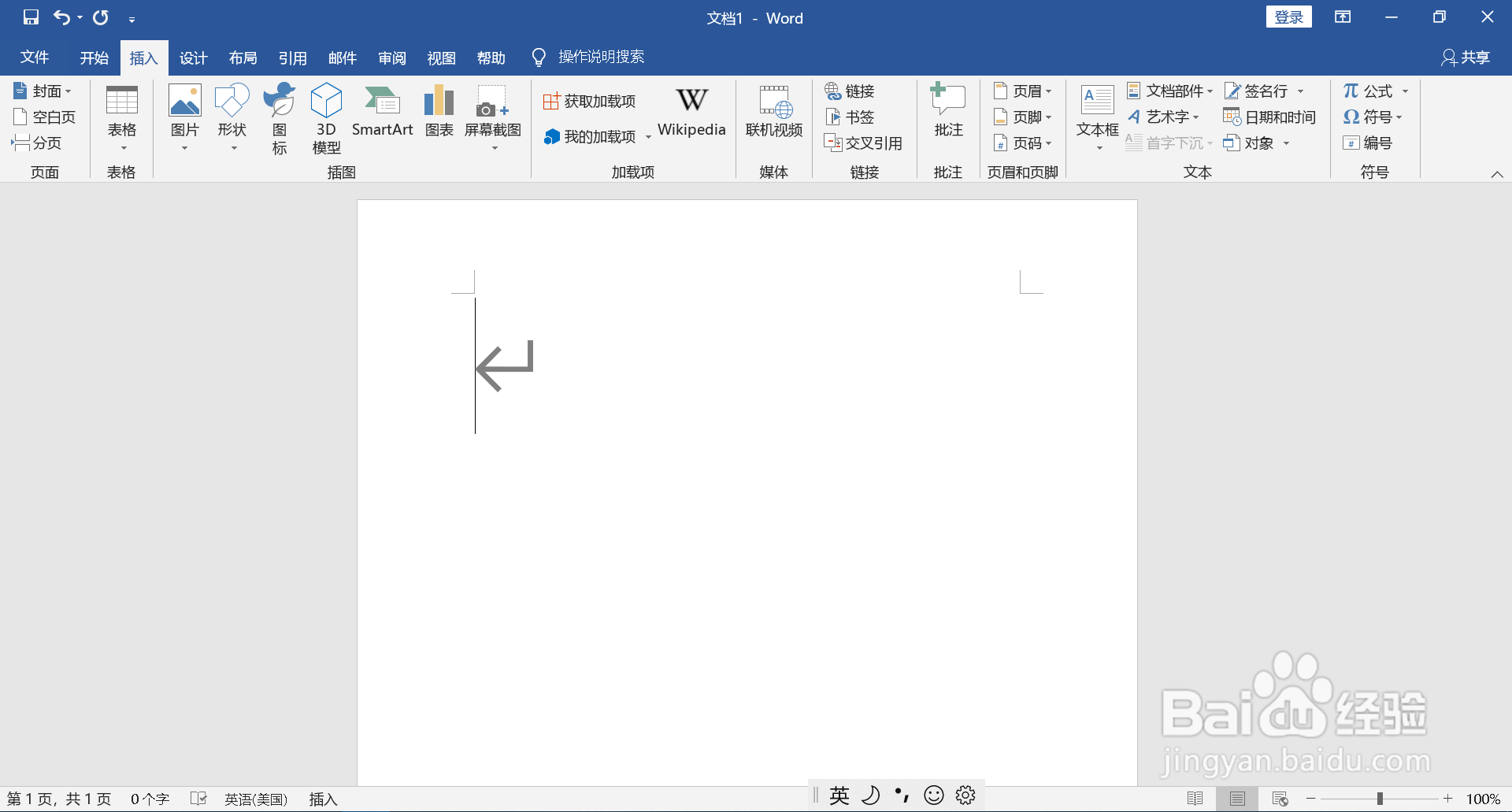Toggle full/half-width mode via moon icon
This screenshot has width=1512, height=812.
(871, 795)
